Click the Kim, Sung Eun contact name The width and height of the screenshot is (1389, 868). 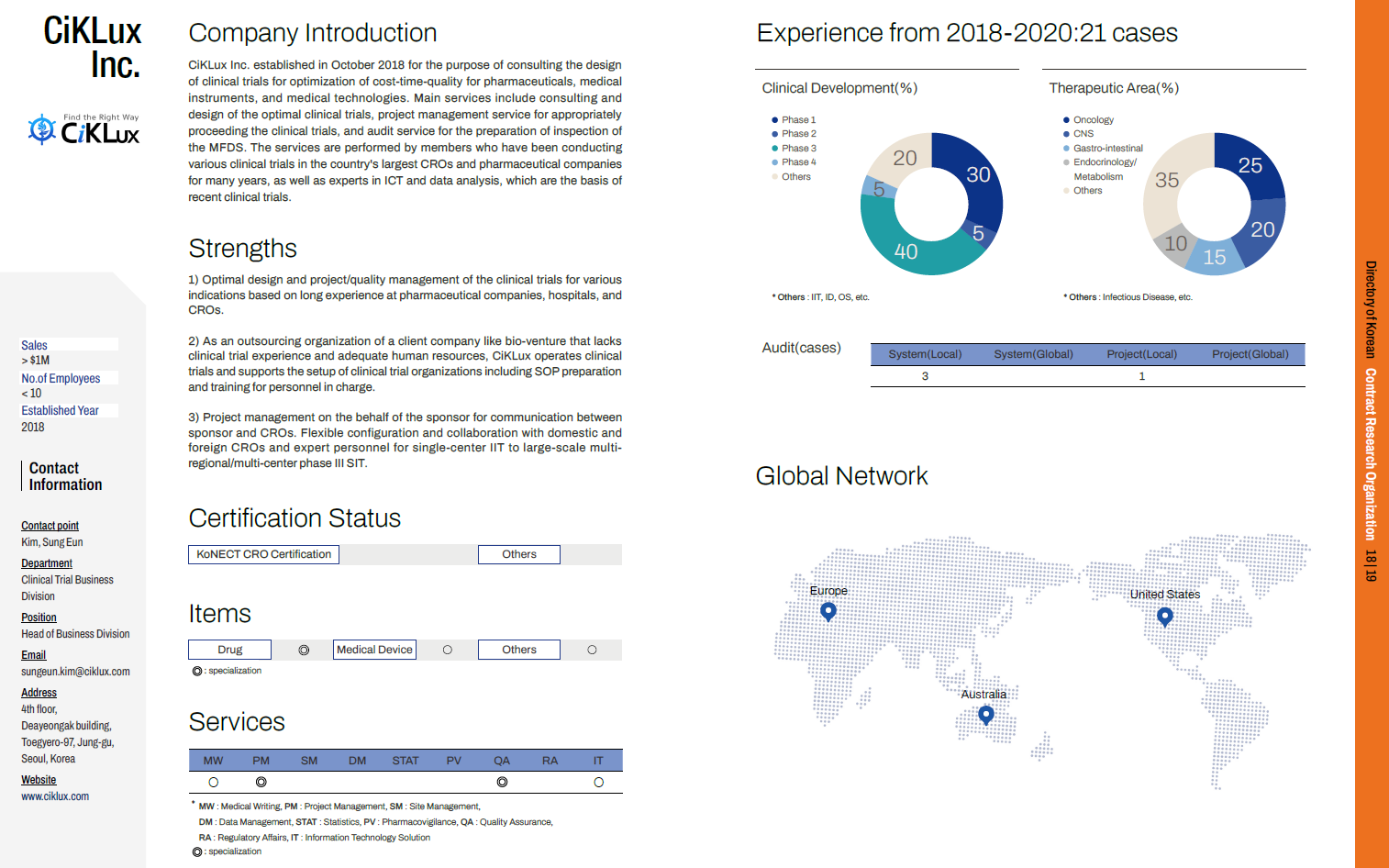tap(51, 542)
